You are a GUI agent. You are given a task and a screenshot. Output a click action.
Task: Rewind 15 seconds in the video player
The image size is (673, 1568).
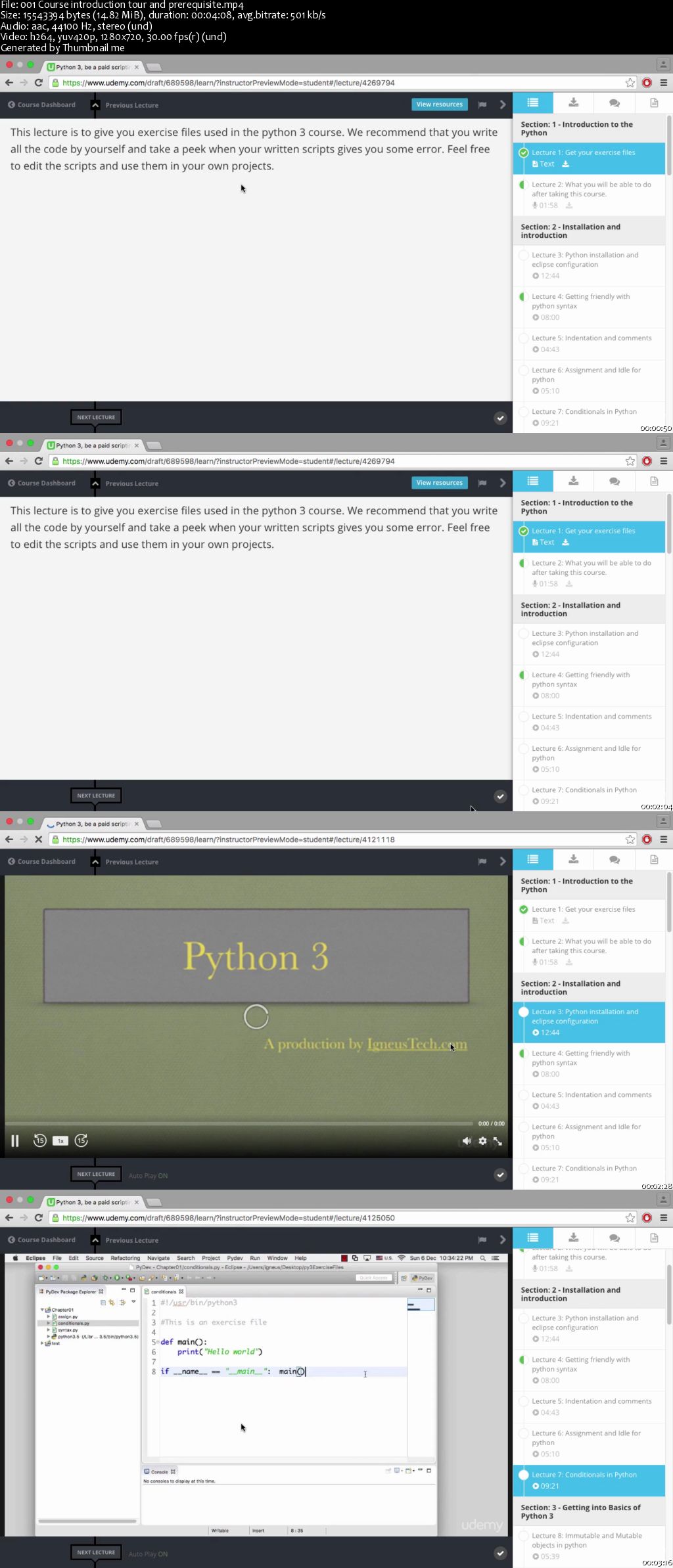tap(39, 1140)
